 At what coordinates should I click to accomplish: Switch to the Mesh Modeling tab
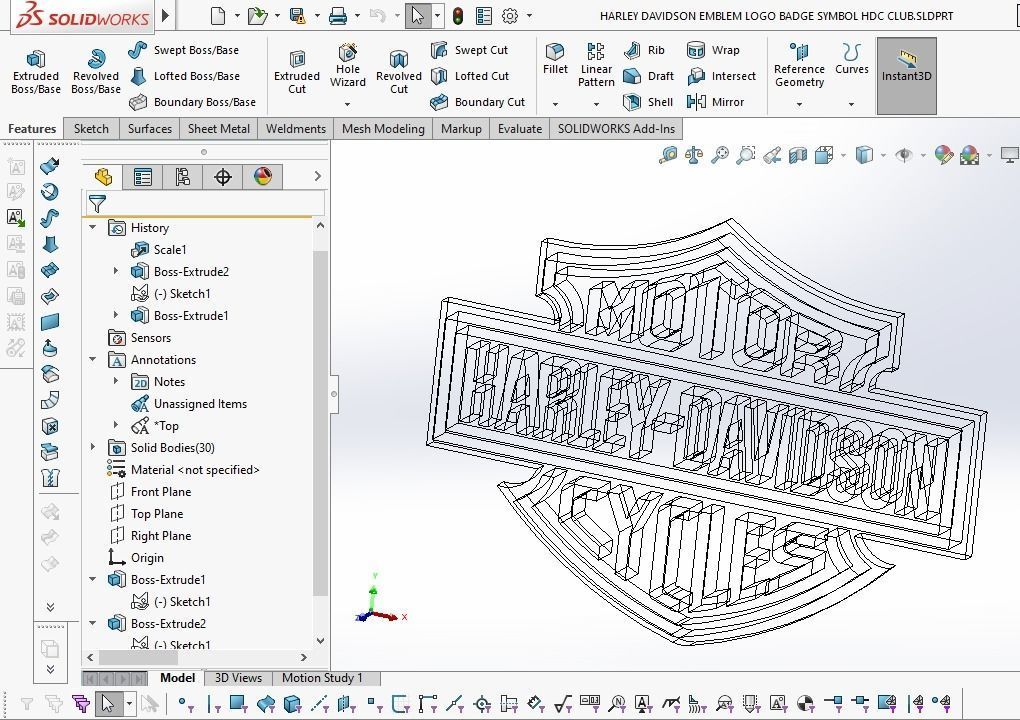383,129
